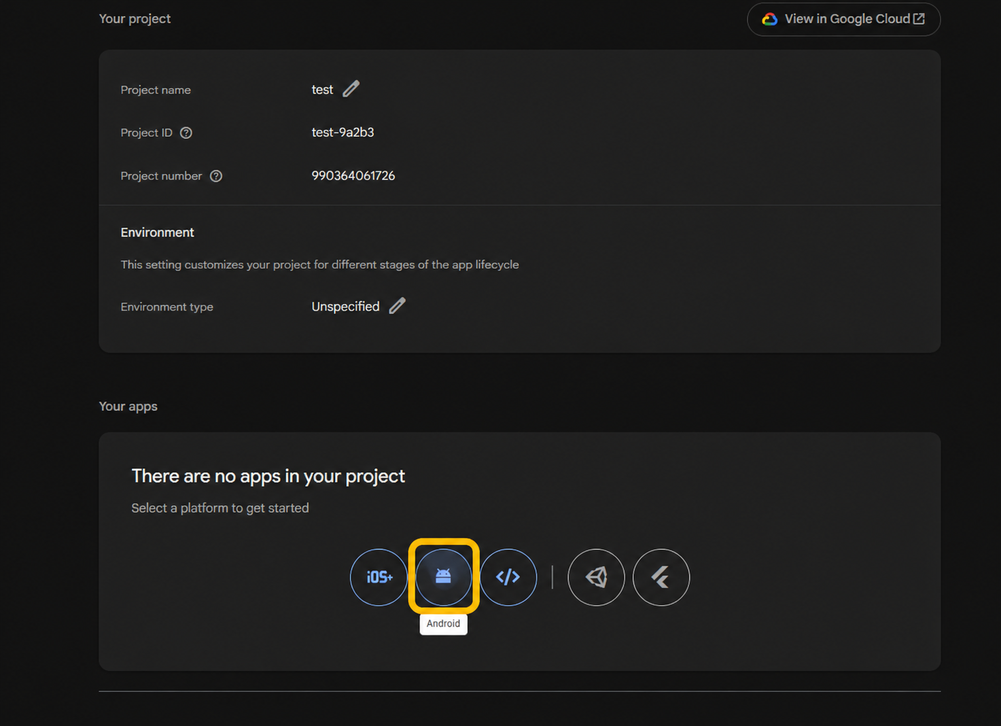Add a Unity app
The height and width of the screenshot is (726, 1001).
pos(596,577)
